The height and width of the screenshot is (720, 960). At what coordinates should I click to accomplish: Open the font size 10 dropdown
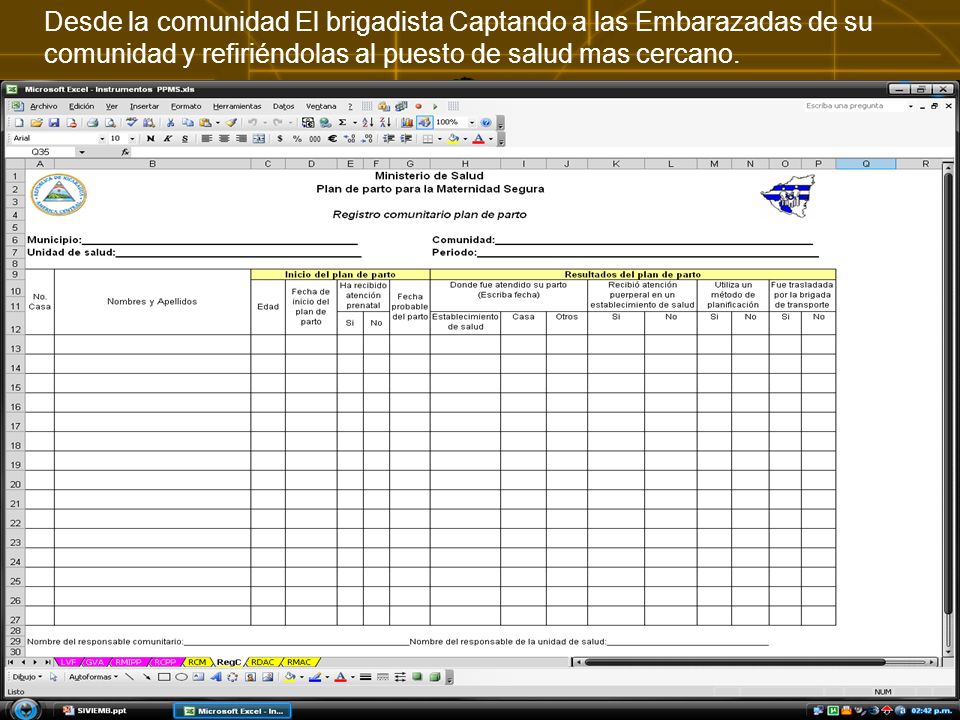tap(132, 138)
